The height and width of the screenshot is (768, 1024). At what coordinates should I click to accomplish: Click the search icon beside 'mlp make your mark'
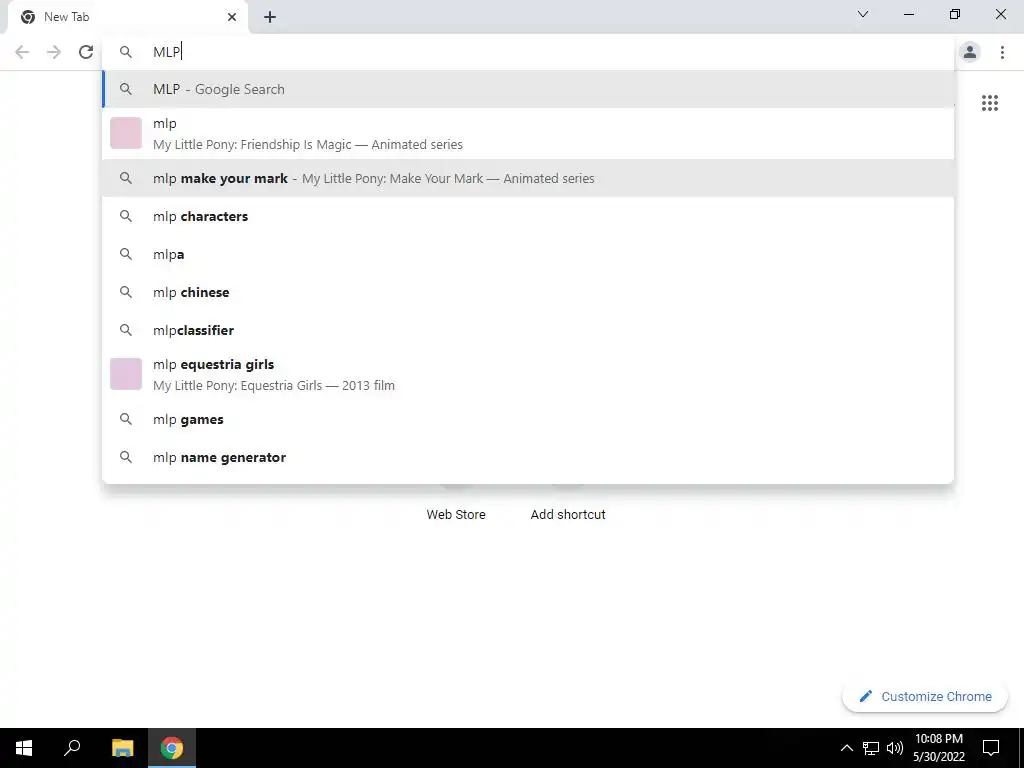126,178
